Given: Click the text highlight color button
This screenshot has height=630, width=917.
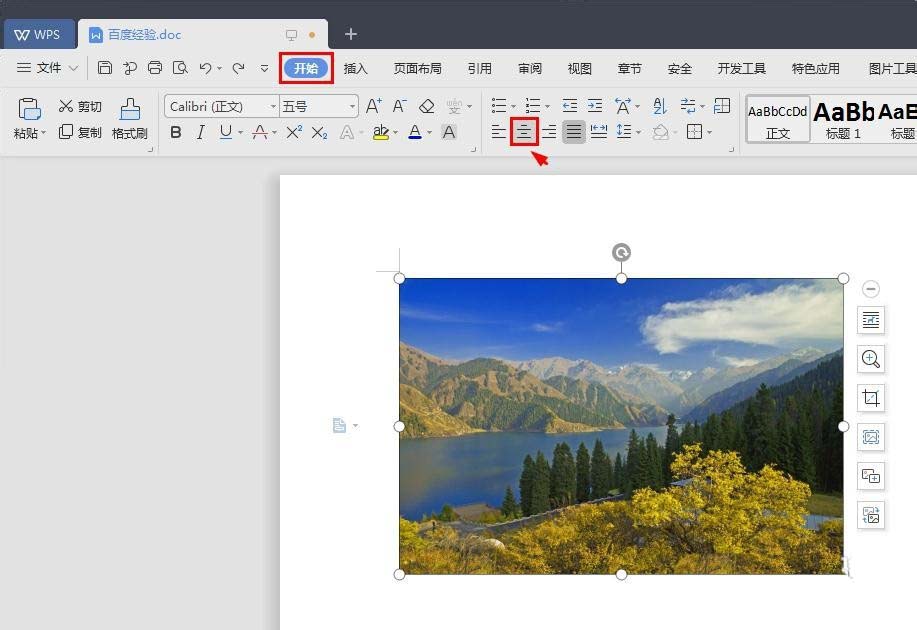Looking at the screenshot, I should pyautogui.click(x=380, y=132).
